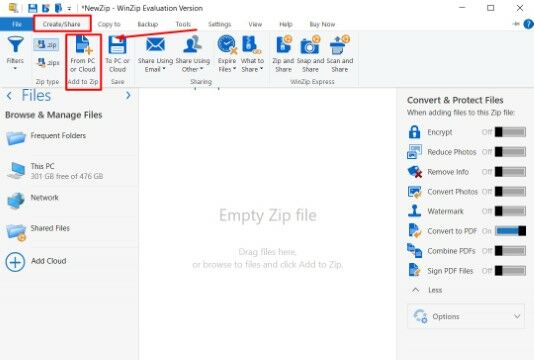Click the Convert Photos icon
Screen dimensions: 534x360
[414, 192]
